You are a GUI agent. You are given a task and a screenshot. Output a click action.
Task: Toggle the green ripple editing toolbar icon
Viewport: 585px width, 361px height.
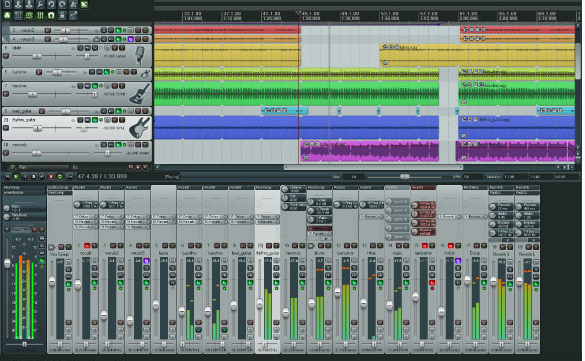click(29, 15)
